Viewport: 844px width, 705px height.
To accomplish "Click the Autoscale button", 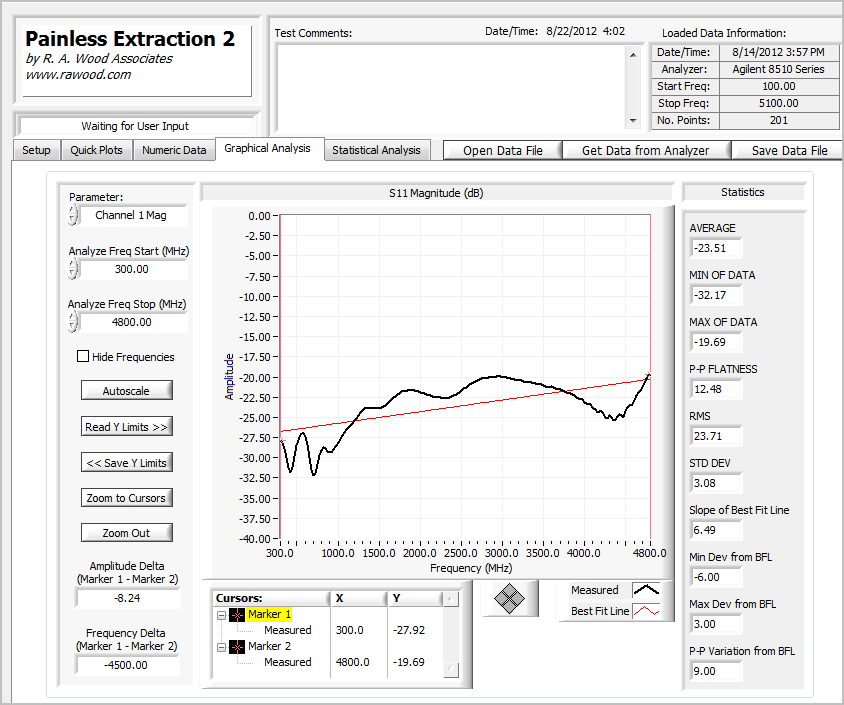I will click(126, 391).
